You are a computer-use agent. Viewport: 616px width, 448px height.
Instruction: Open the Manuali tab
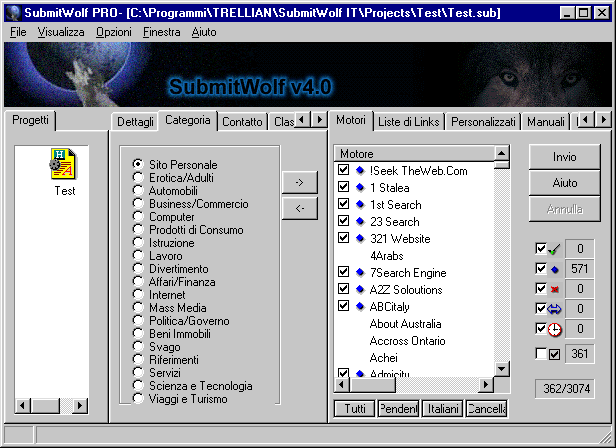[546, 122]
